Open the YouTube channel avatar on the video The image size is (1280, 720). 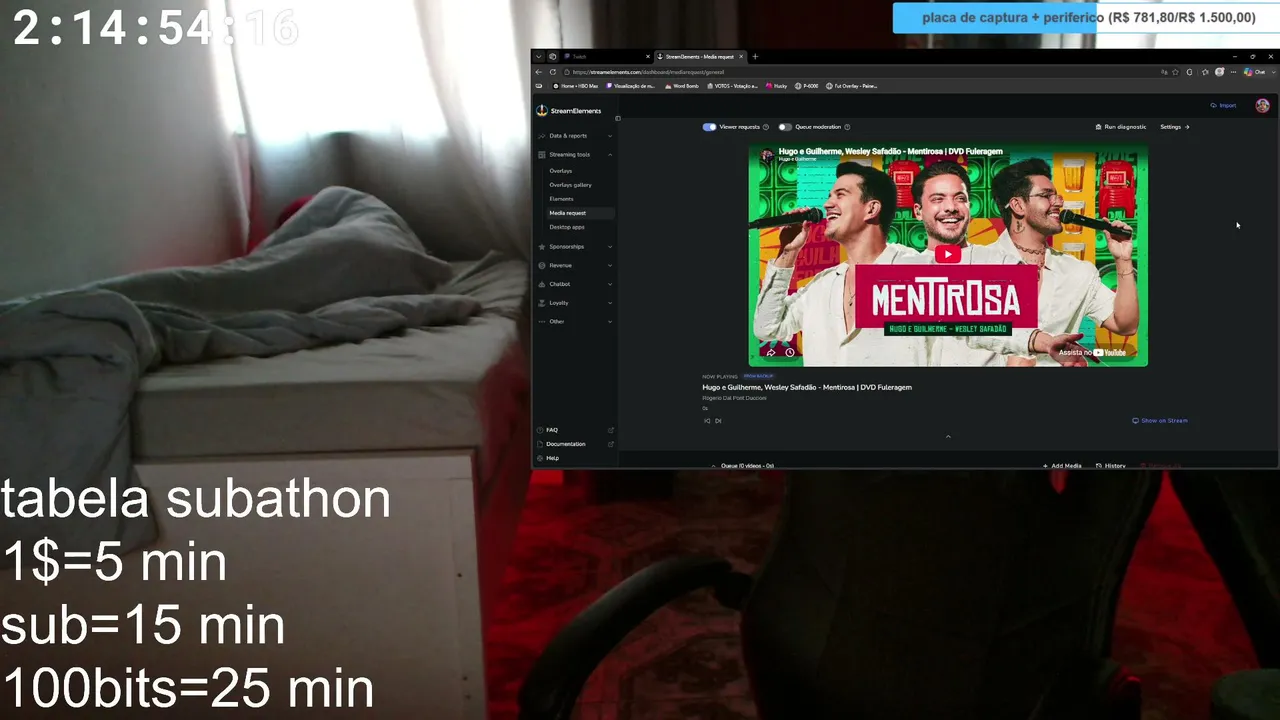[767, 155]
